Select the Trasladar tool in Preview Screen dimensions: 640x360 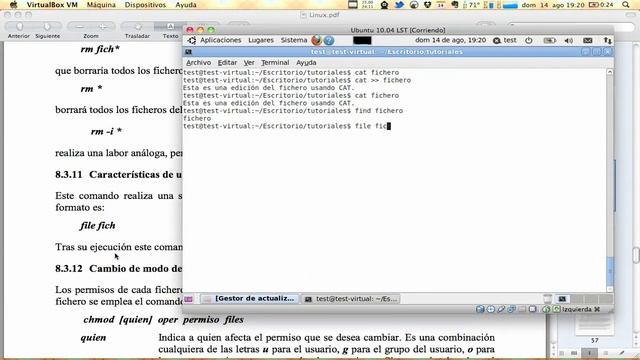(x=138, y=27)
